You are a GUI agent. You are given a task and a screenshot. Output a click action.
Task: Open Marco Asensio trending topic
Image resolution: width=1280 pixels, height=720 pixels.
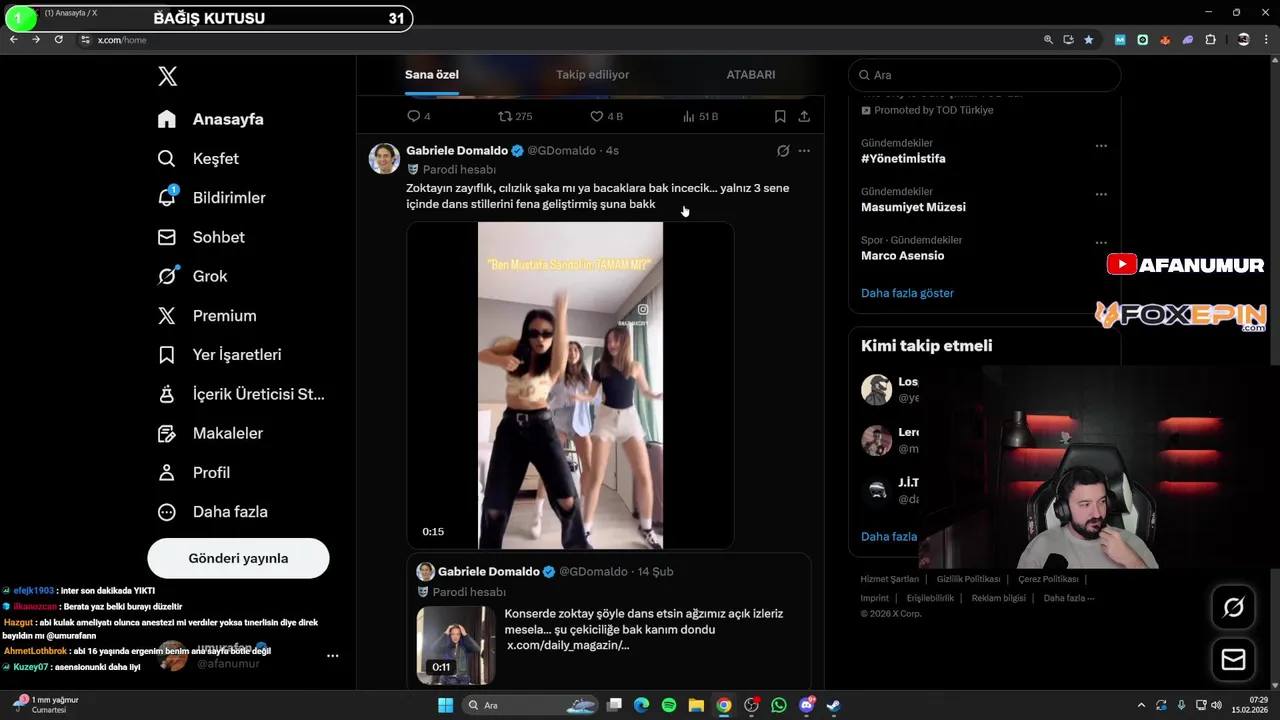pos(902,256)
